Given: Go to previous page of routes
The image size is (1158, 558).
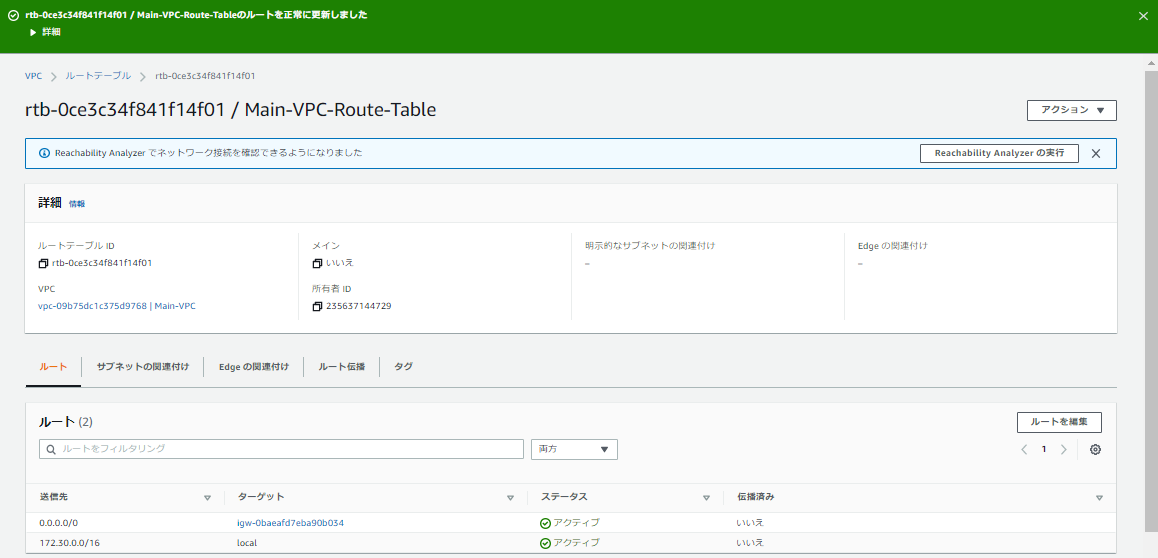Looking at the screenshot, I should (1024, 450).
